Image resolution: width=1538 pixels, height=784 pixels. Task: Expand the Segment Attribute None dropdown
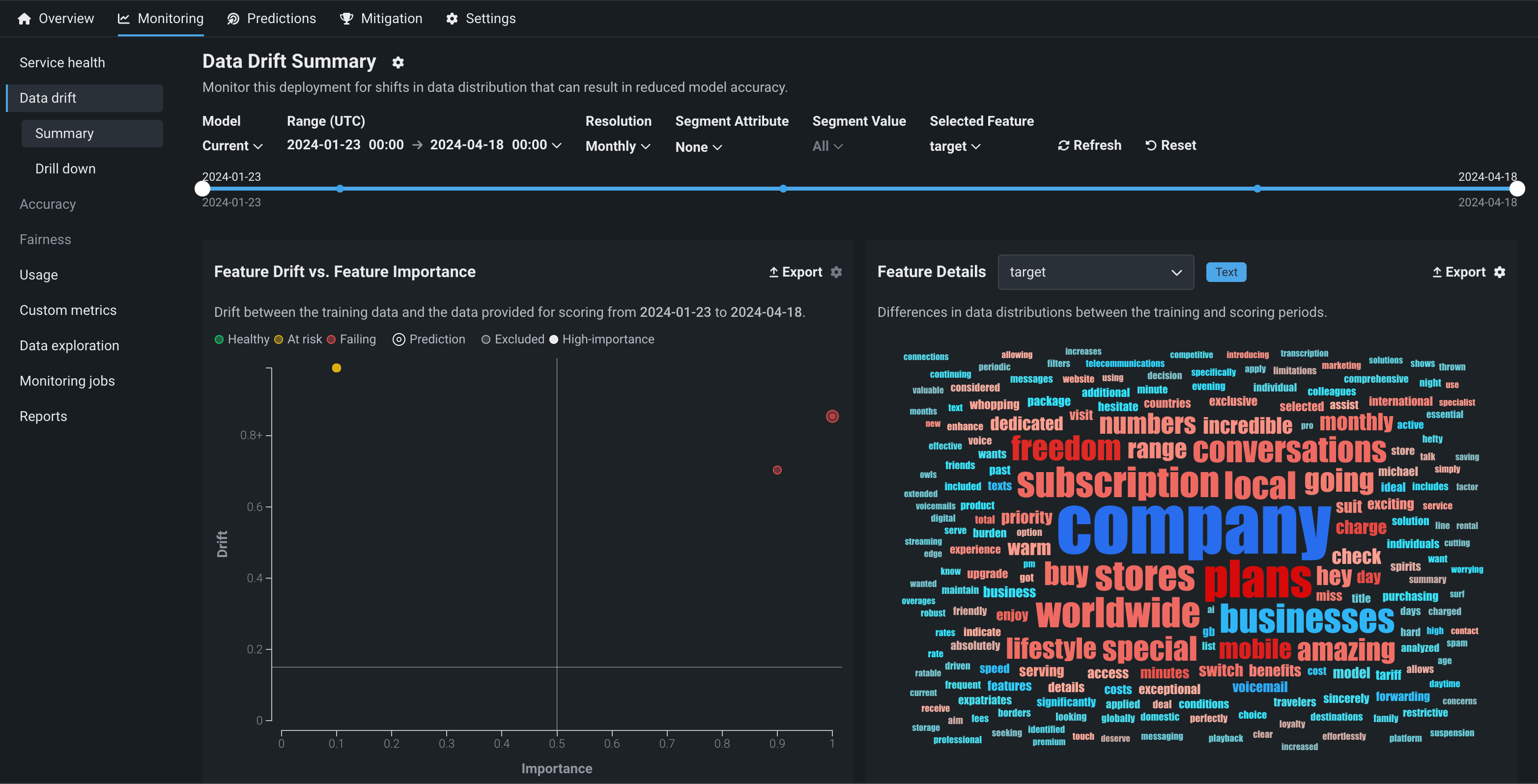point(698,147)
